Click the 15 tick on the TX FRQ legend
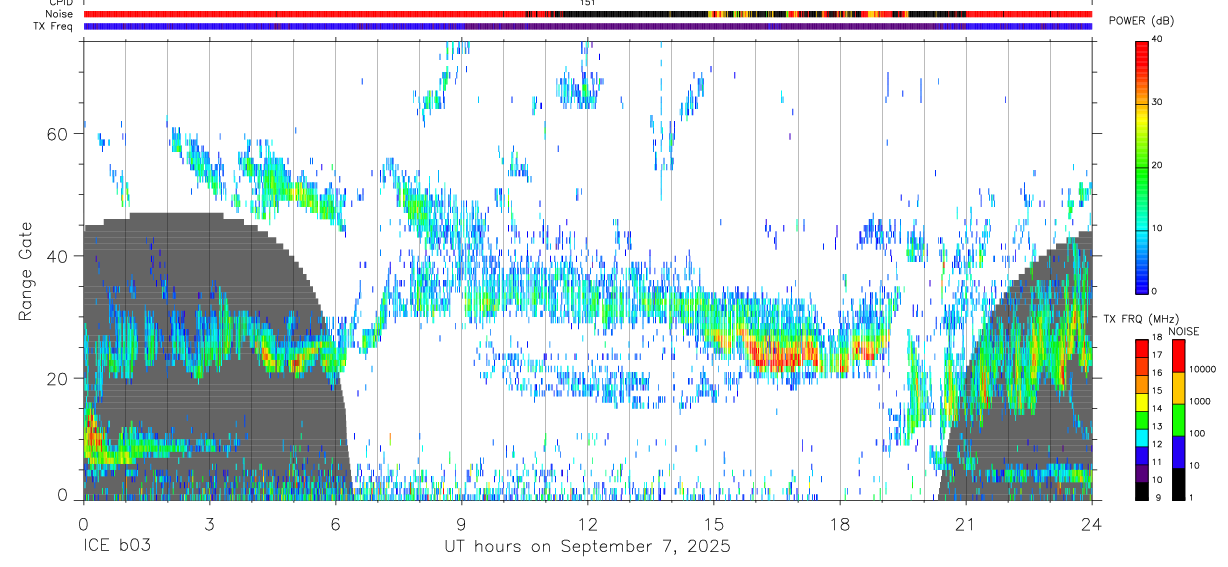This screenshot has width=1228, height=567. [1156, 391]
